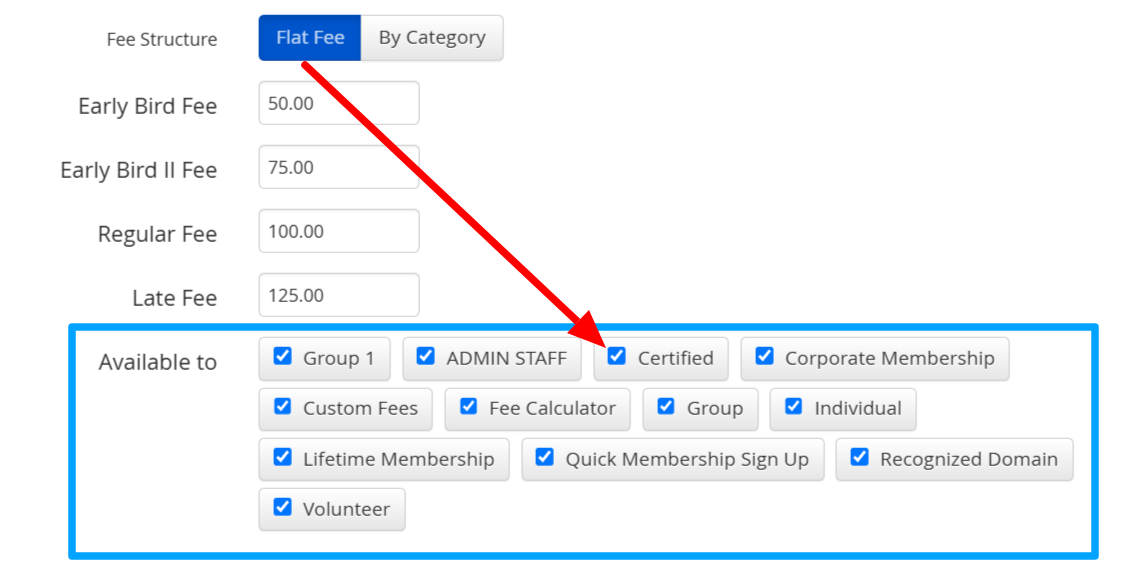This screenshot has width=1134, height=577.
Task: Uncheck Quick Membership Sign Up
Action: pos(545,457)
